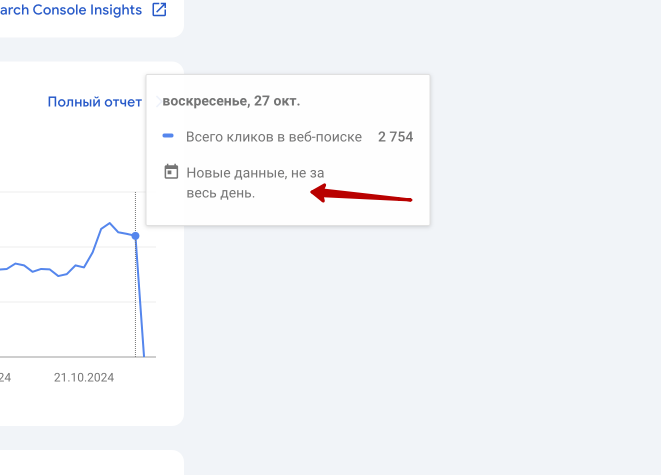Click the partially visible "24" axis label
Image resolution: width=661 pixels, height=475 pixels.
pyautogui.click(x=5, y=377)
